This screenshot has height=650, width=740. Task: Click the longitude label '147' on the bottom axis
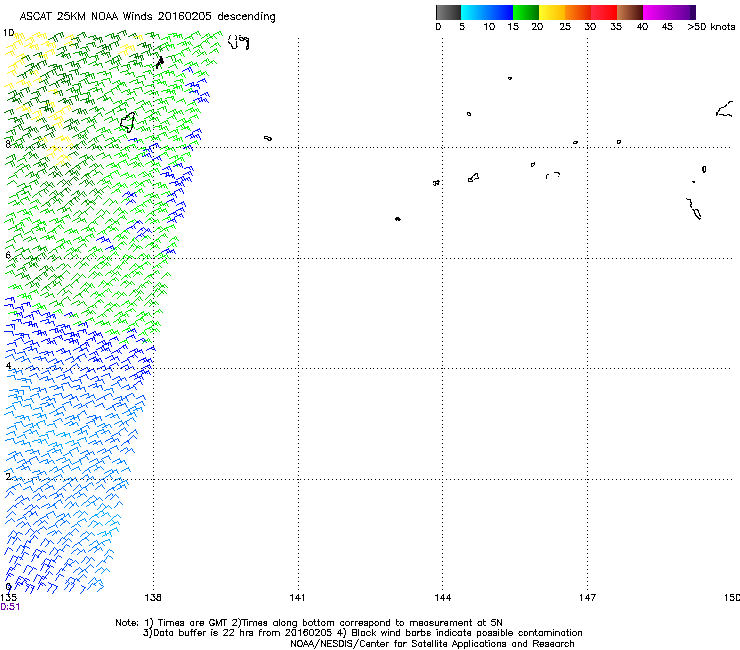click(x=588, y=598)
